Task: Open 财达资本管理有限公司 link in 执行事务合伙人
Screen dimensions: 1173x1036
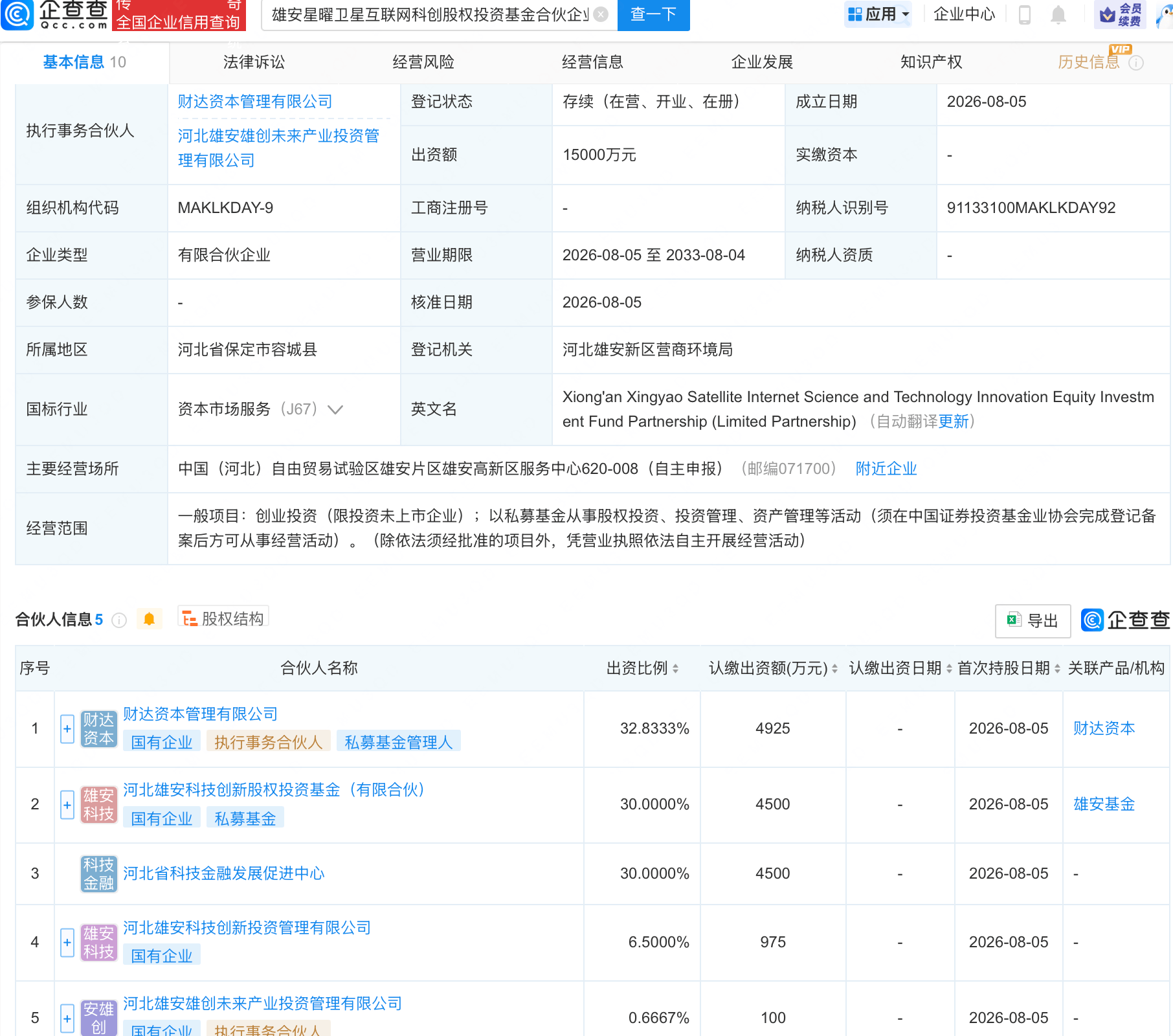Action: 255,102
